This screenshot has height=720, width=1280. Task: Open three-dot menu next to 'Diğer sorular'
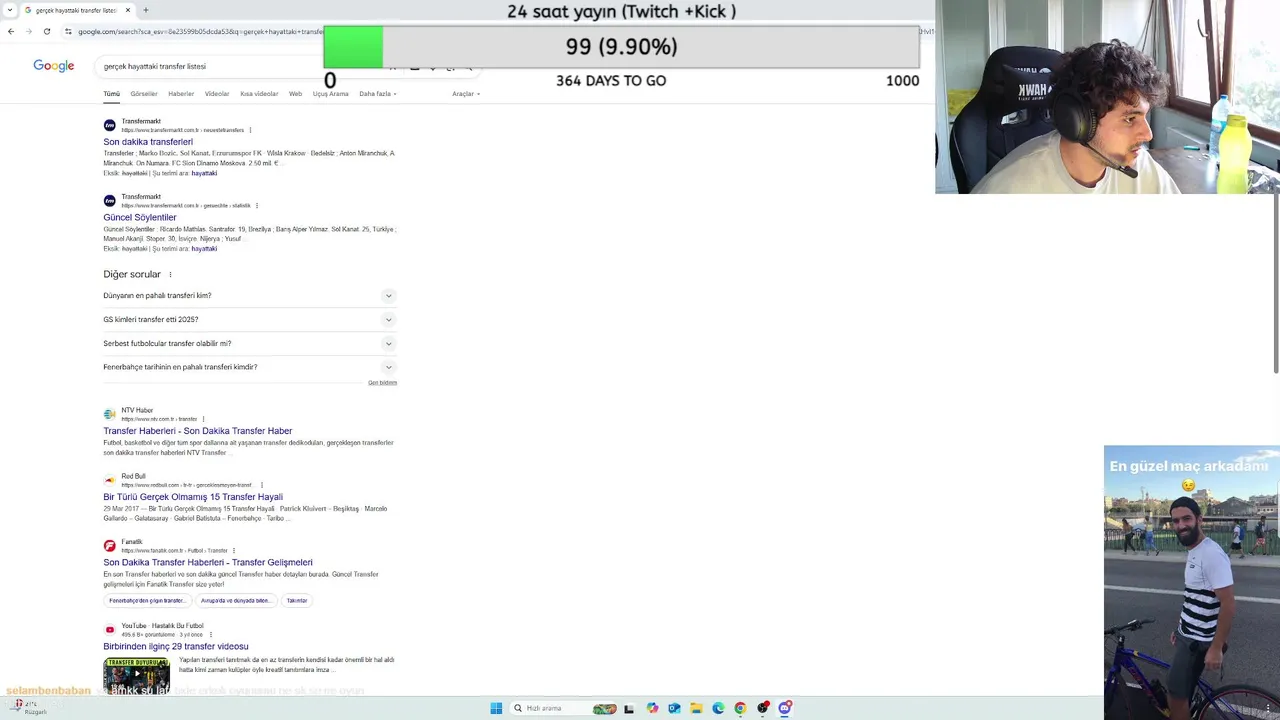[170, 275]
